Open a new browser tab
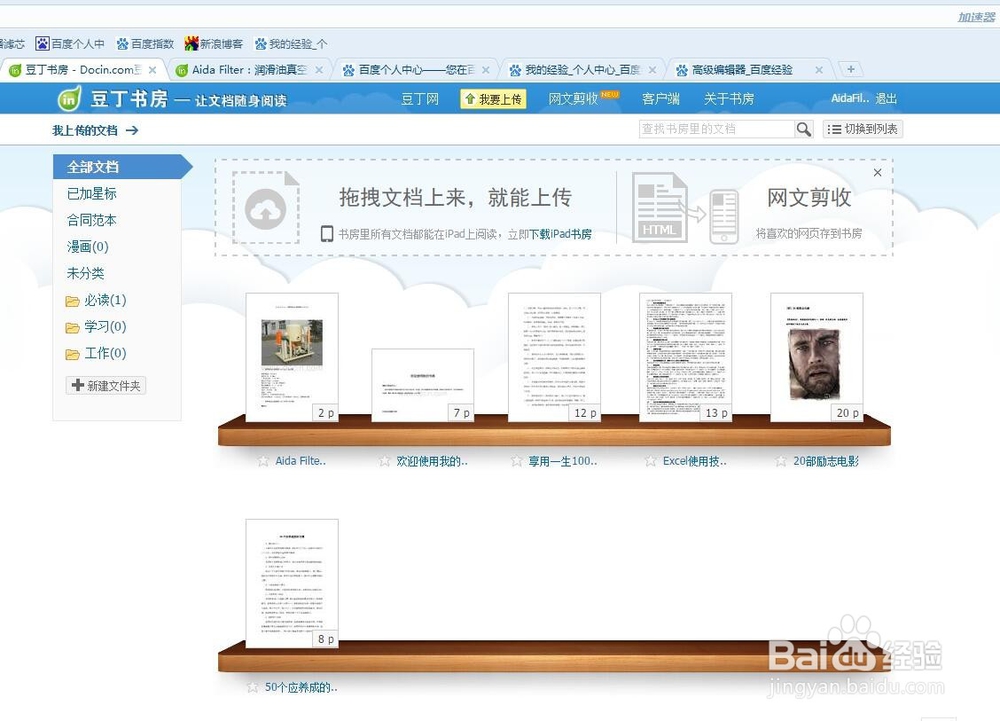This screenshot has width=1000, height=721. point(850,69)
